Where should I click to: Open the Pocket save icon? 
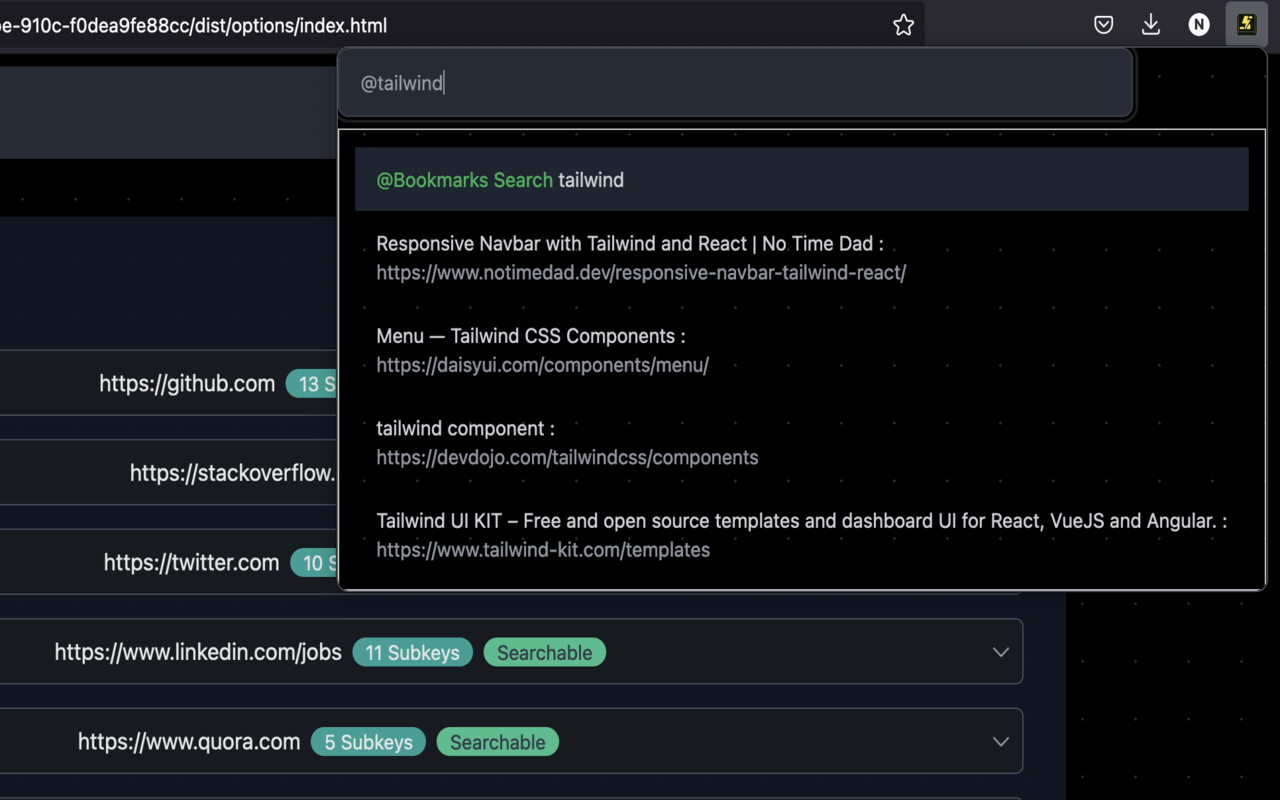1104,25
